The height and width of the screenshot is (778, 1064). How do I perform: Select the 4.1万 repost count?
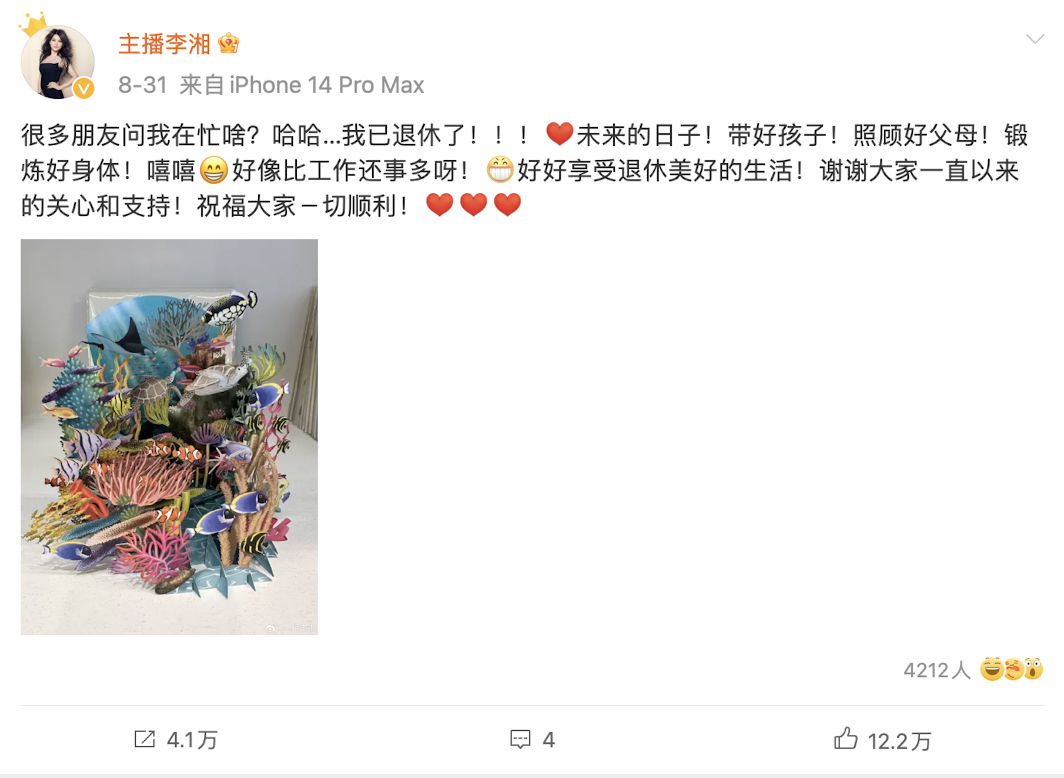(x=192, y=740)
